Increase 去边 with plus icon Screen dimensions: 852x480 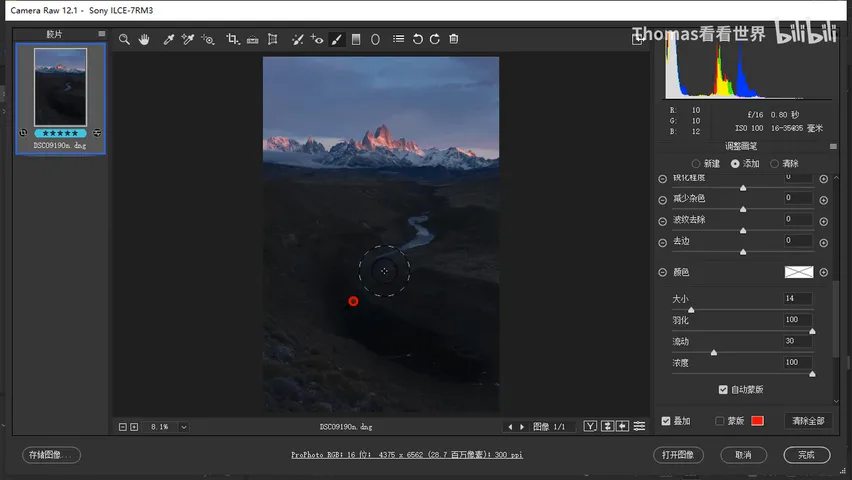824,242
